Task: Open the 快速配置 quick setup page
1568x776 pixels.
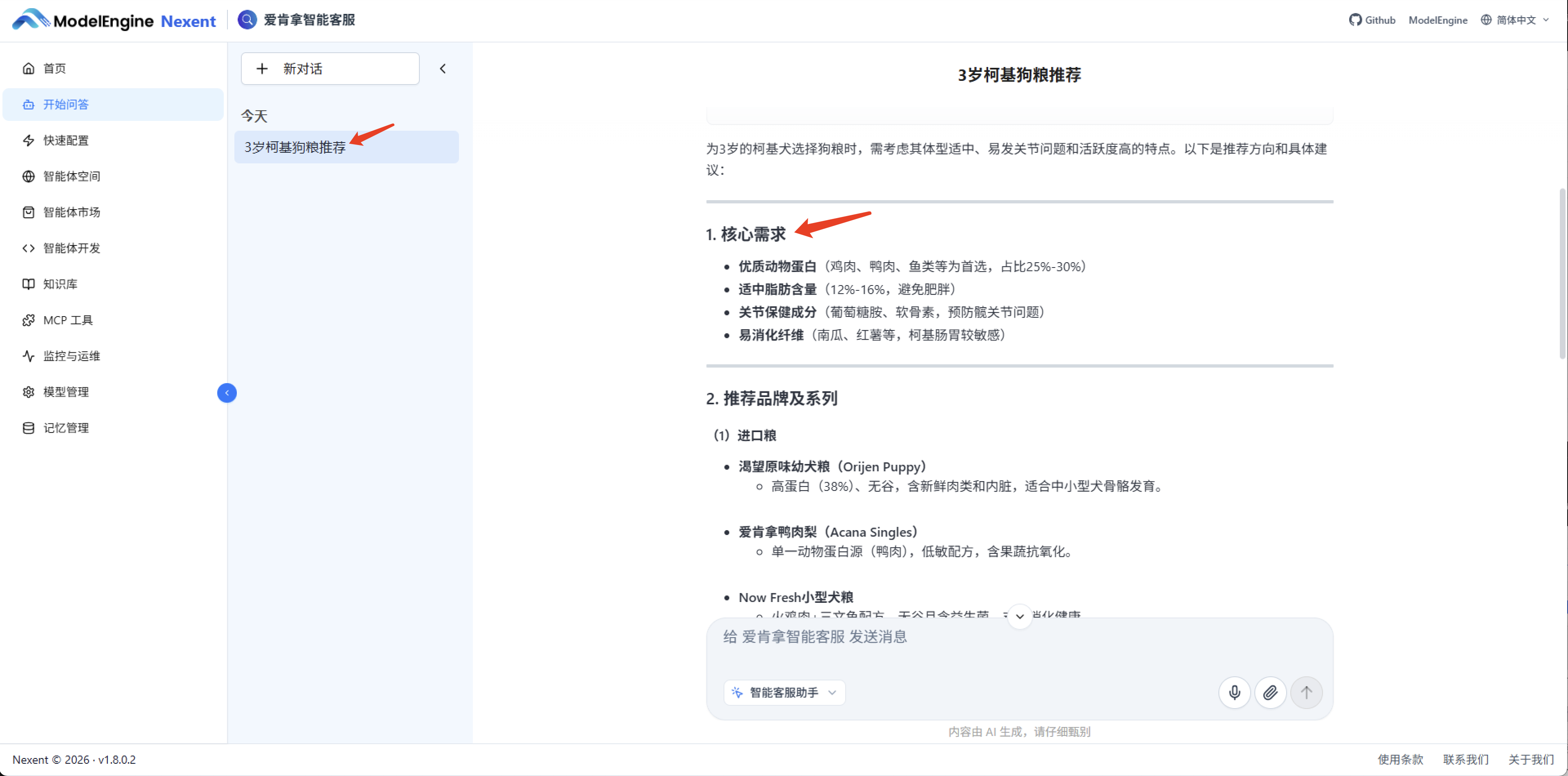Action: pos(65,140)
